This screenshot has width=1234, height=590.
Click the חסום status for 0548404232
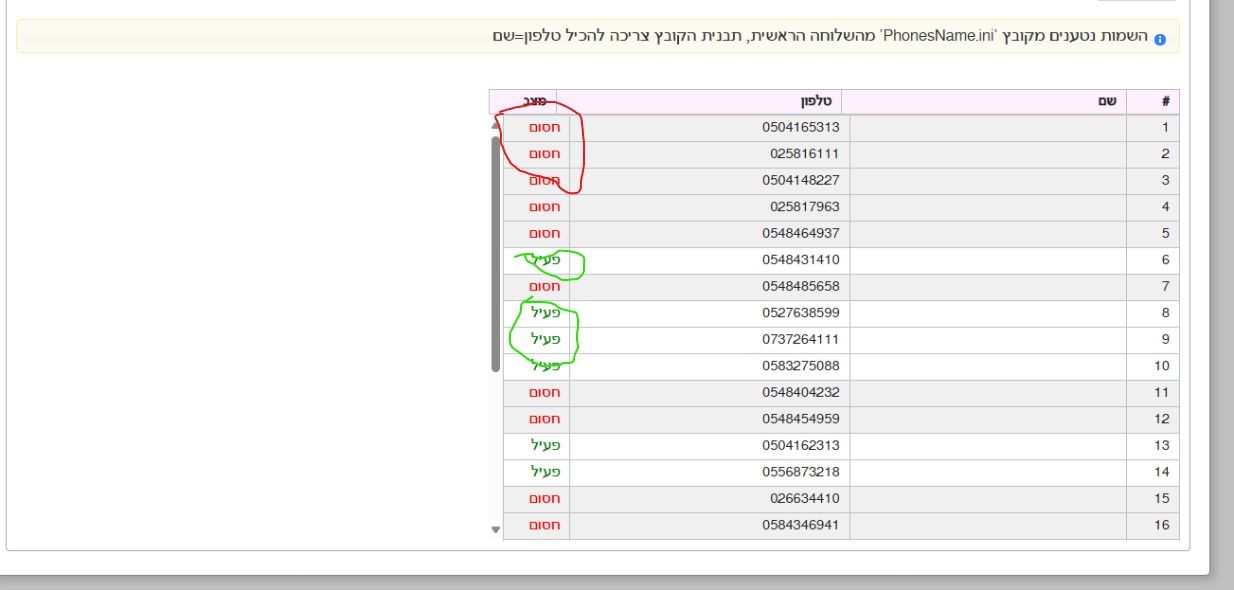(543, 393)
